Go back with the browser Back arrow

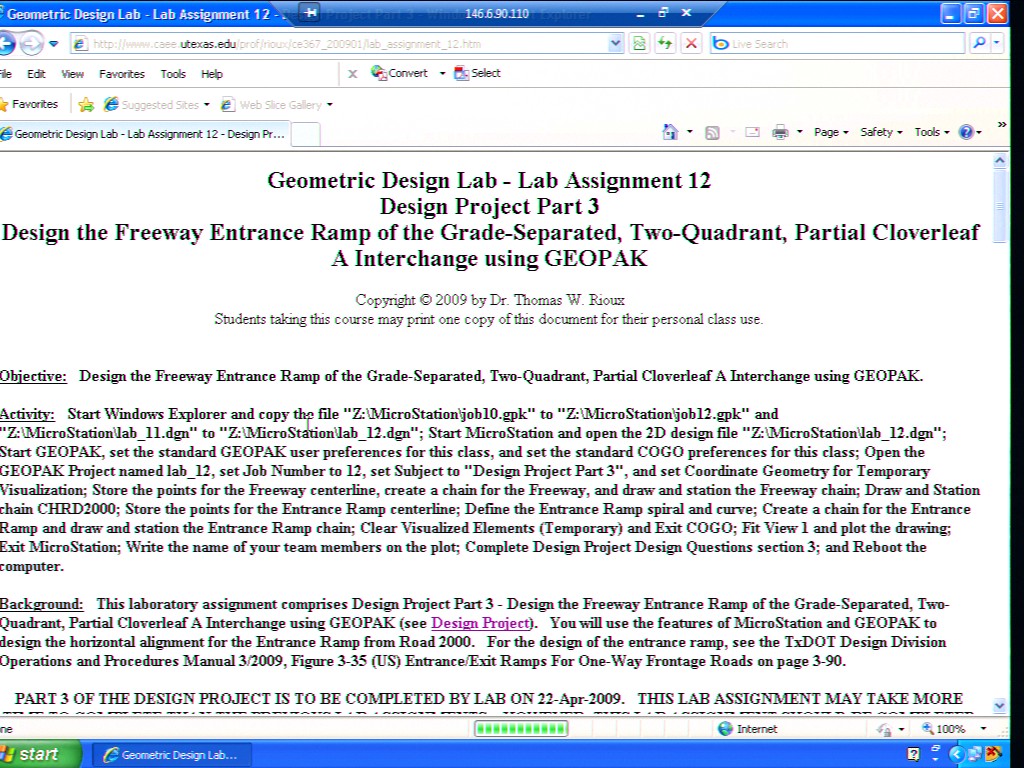coord(7,44)
